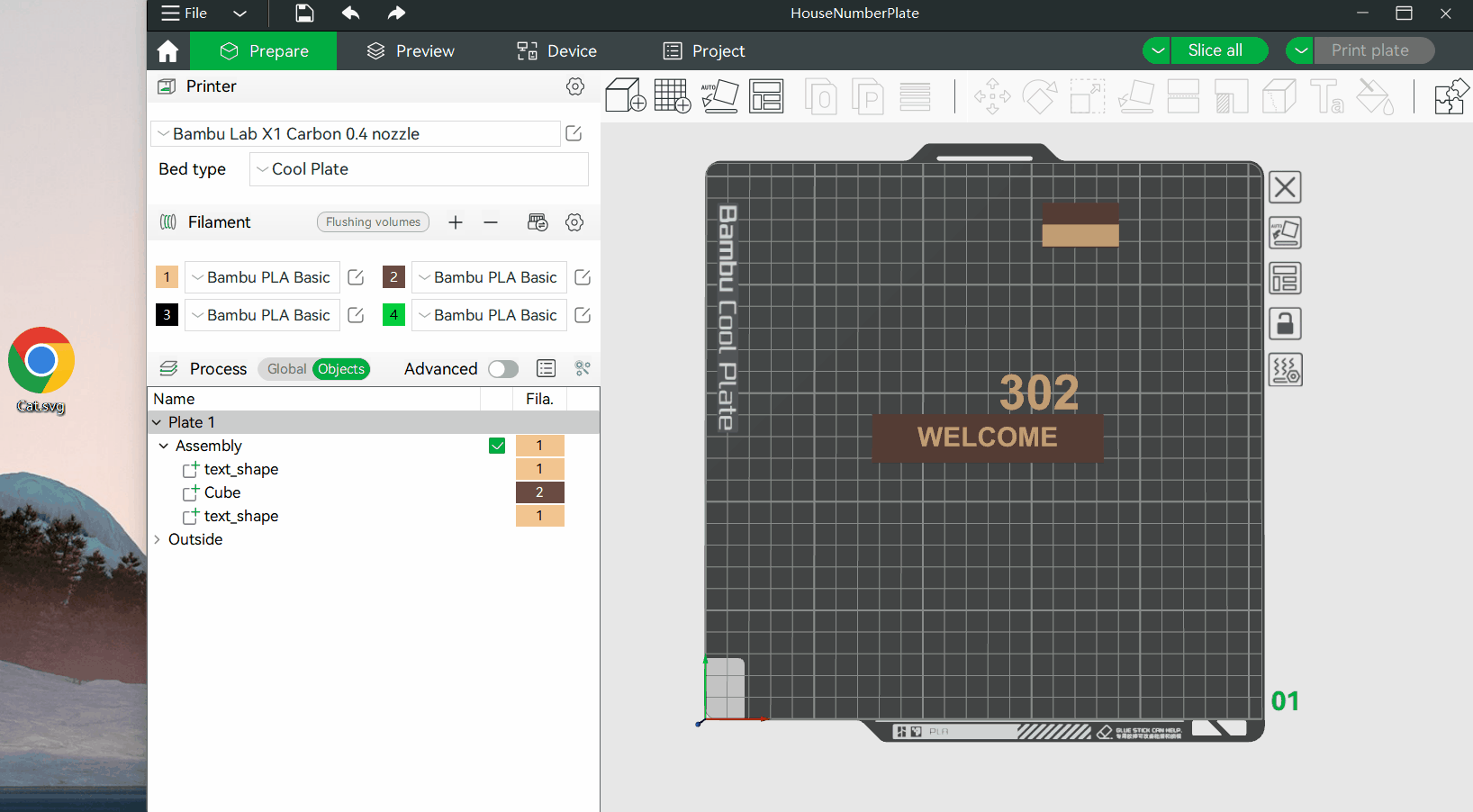
Task: Remove the plate with the X icon
Action: pos(1285,187)
